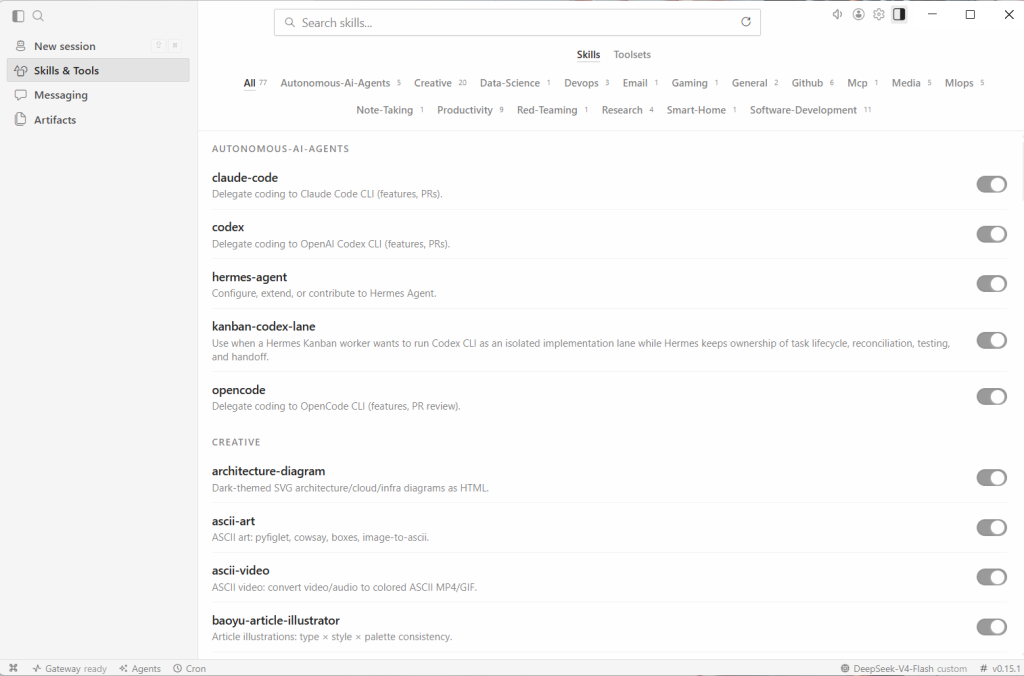Click the architecture-diagram skill name
Image resolution: width=1024 pixels, height=676 pixels.
tap(268, 471)
